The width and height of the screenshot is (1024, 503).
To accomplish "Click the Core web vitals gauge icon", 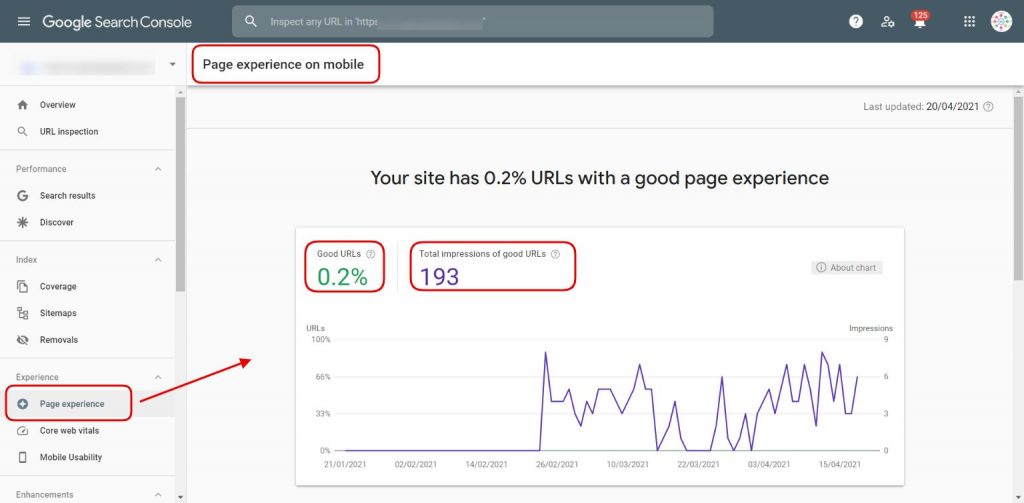I will [x=23, y=431].
